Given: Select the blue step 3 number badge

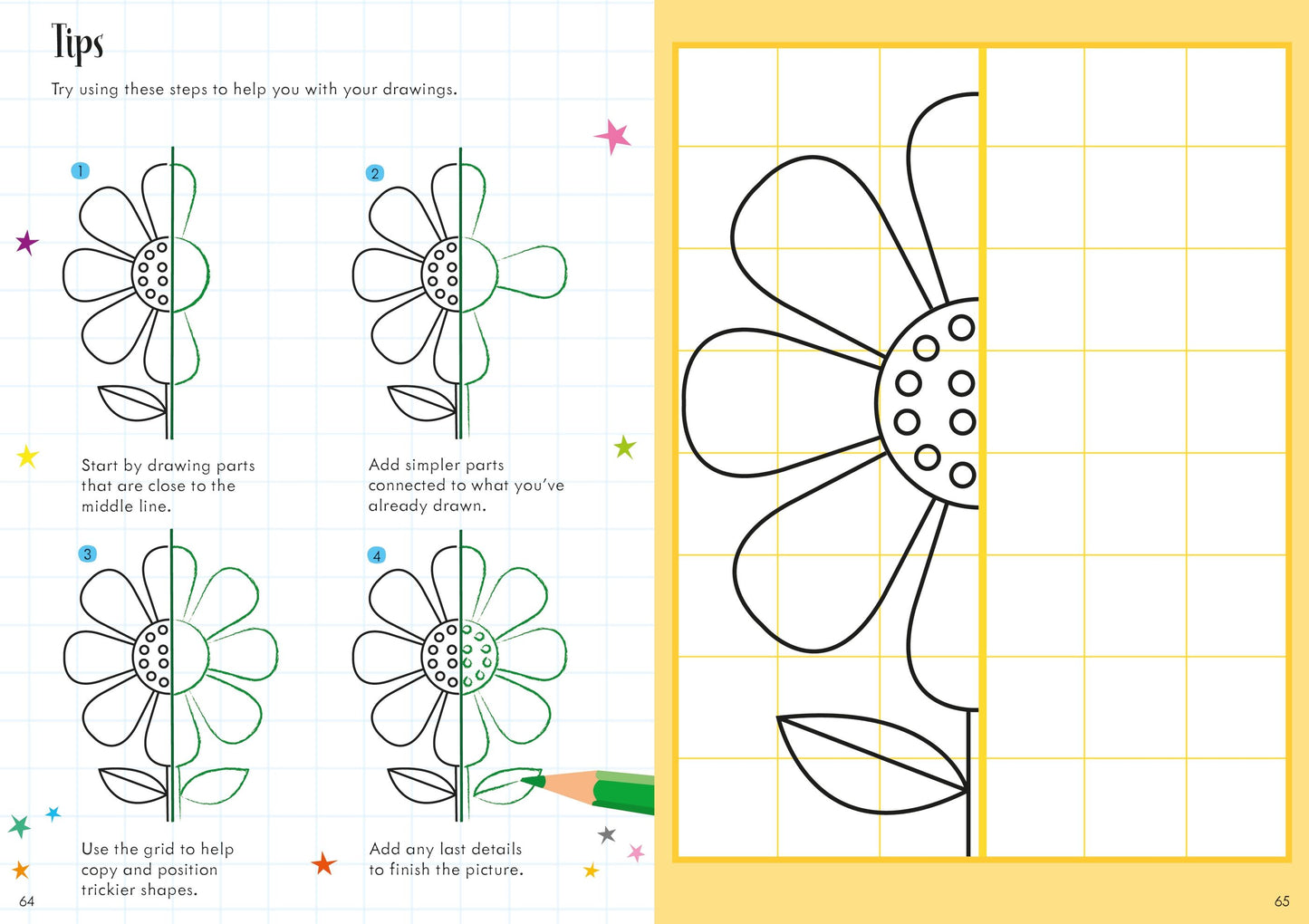Looking at the screenshot, I should pyautogui.click(x=87, y=553).
